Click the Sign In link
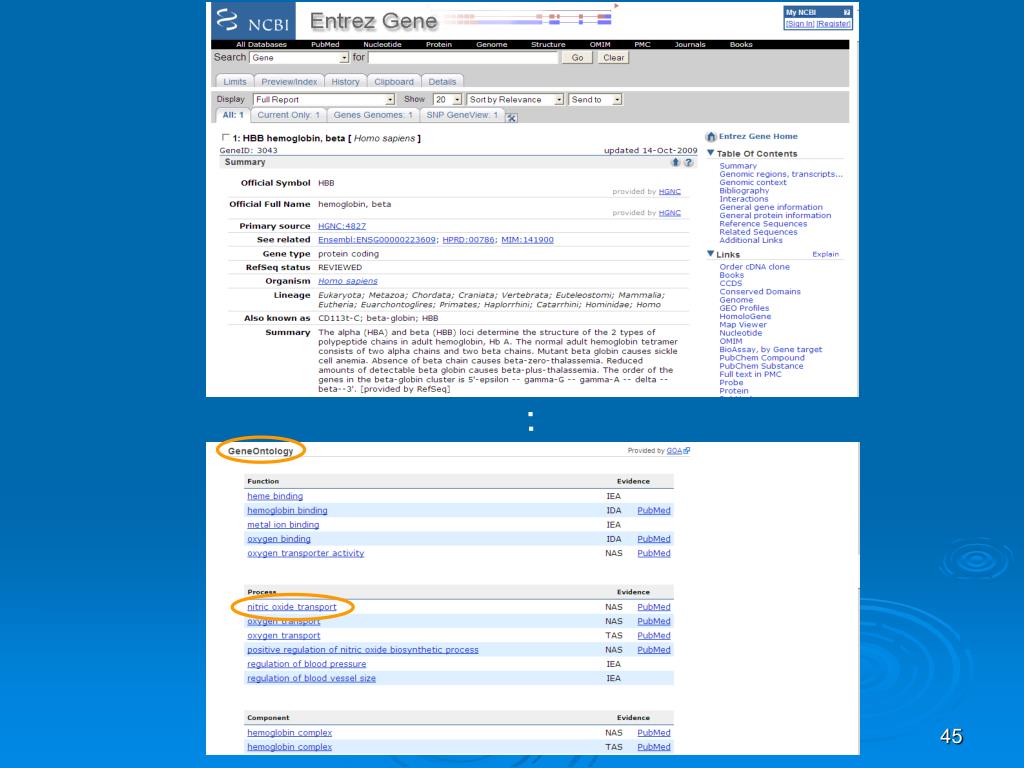1024x768 pixels. (800, 24)
